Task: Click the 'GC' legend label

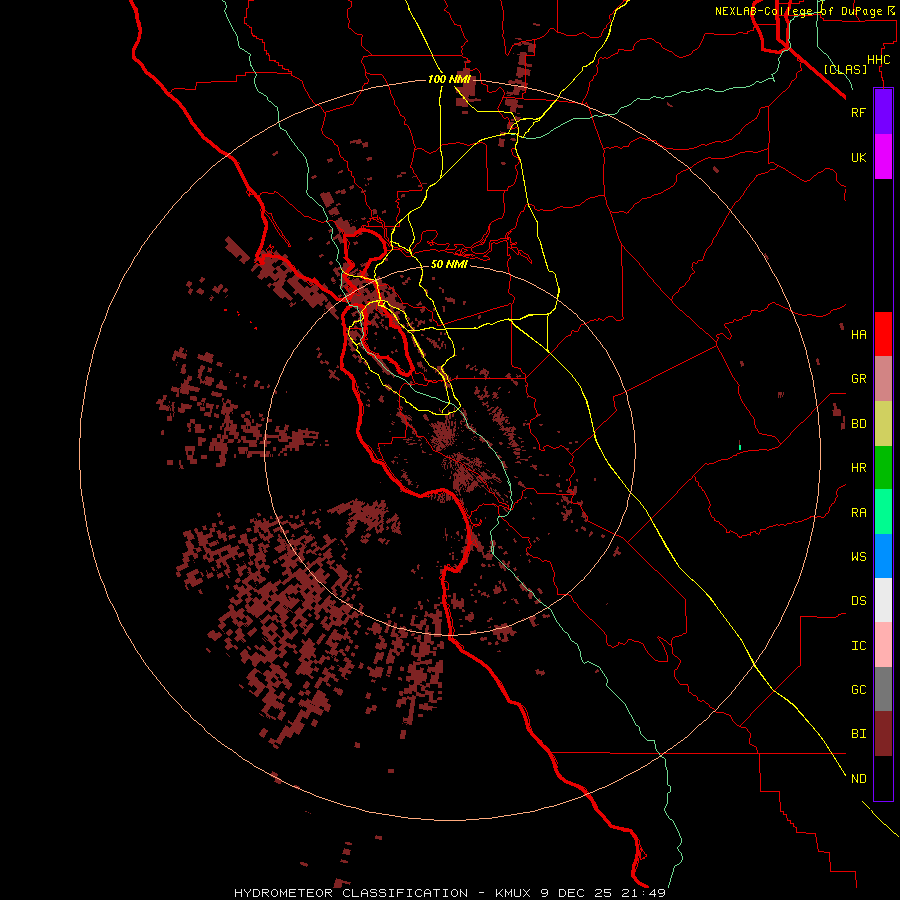Action: (858, 690)
